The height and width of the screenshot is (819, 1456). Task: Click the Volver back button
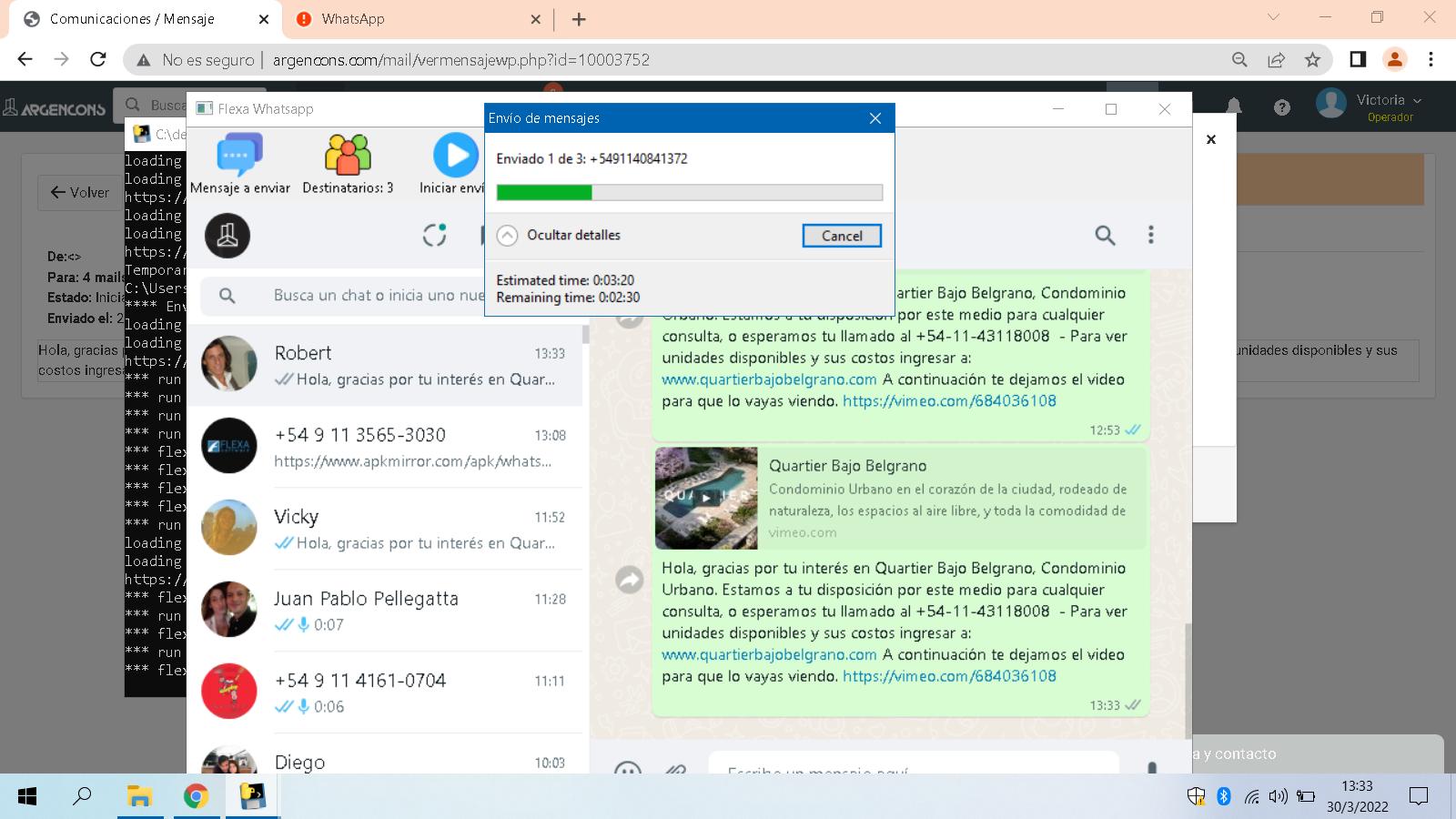[x=80, y=192]
